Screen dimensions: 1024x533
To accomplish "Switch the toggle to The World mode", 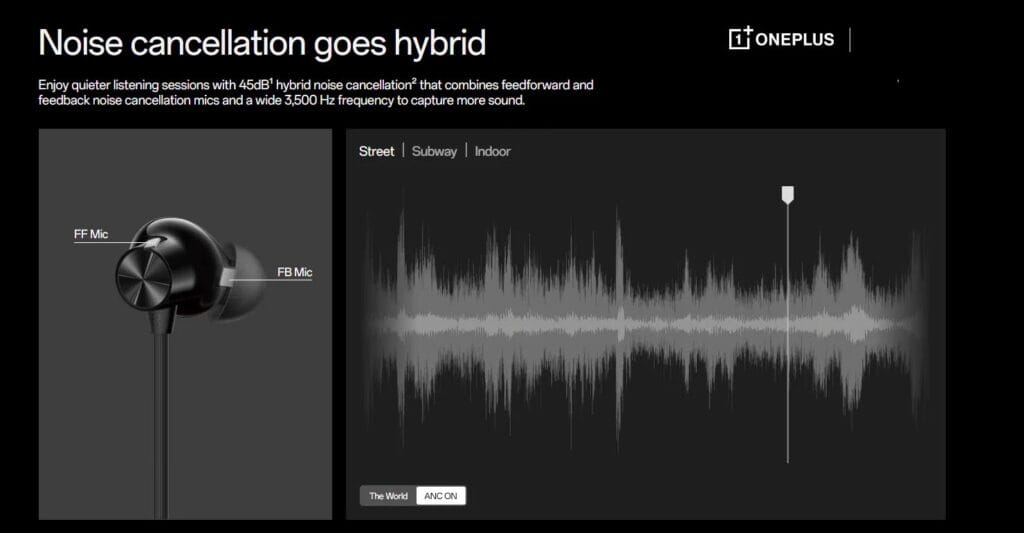I will [388, 496].
